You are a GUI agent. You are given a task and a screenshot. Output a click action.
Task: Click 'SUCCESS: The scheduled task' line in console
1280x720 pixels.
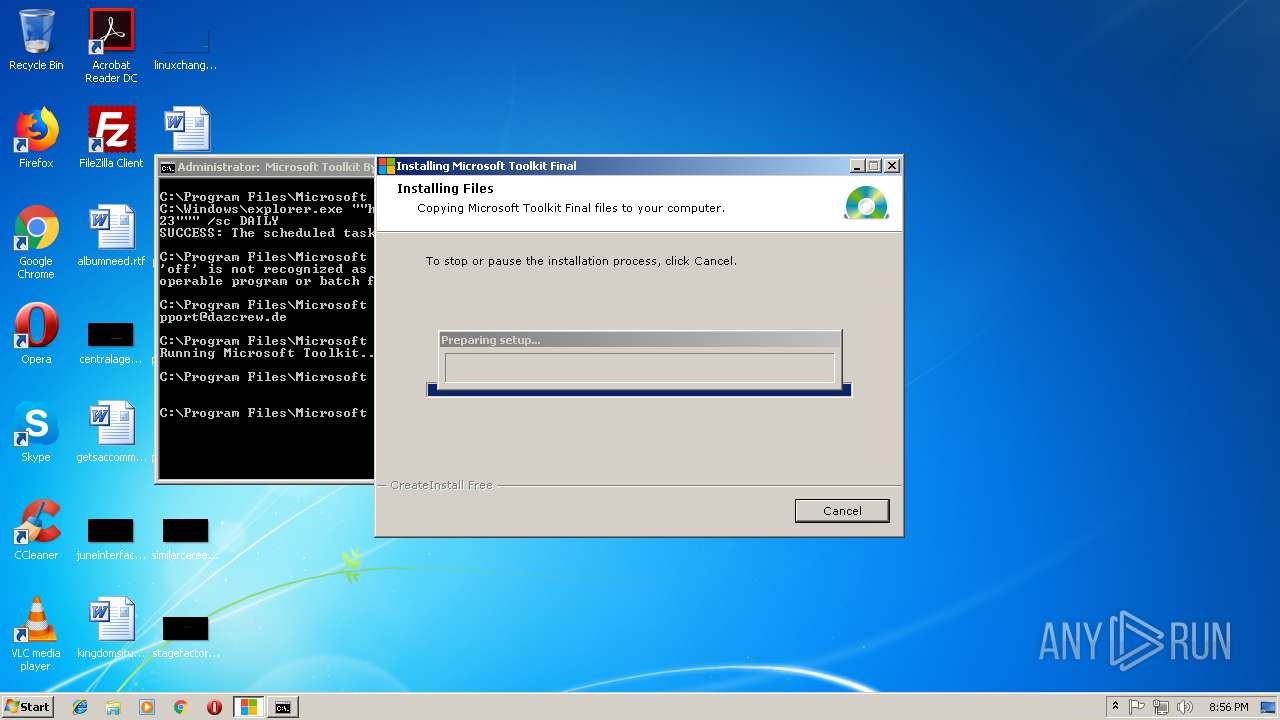click(x=267, y=233)
